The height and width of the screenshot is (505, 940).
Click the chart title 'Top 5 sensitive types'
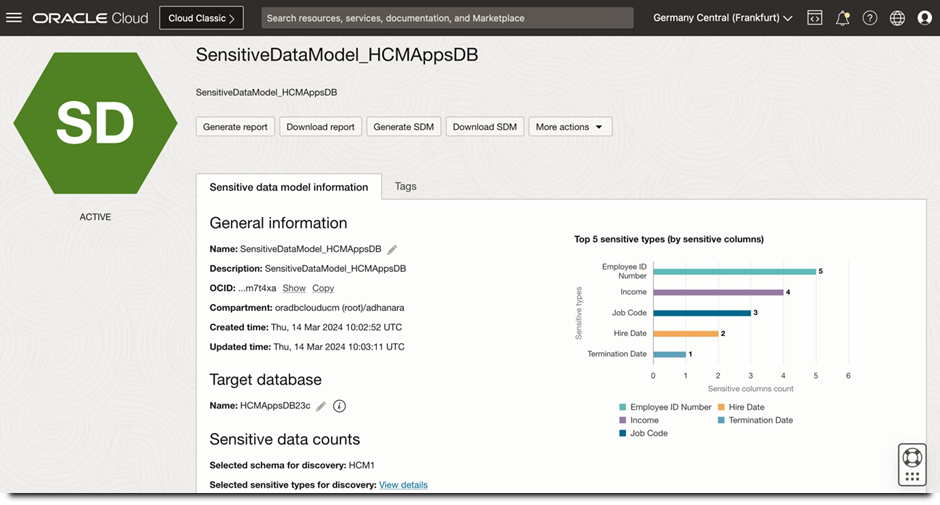click(668, 239)
